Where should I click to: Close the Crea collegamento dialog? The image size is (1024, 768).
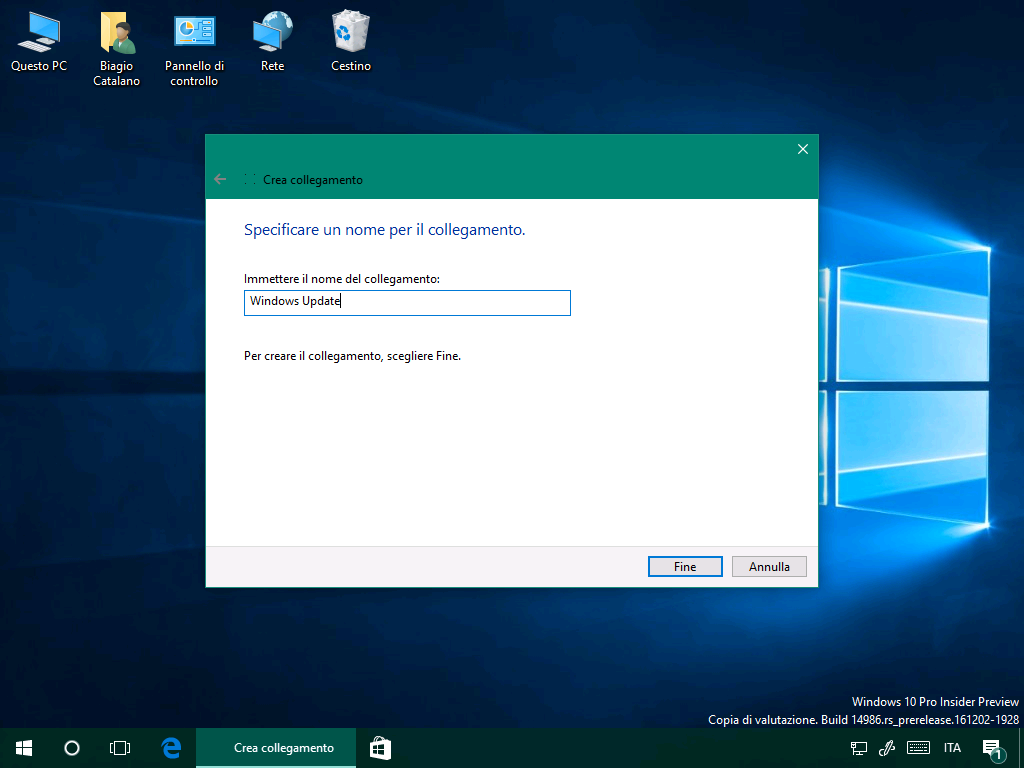click(x=803, y=149)
